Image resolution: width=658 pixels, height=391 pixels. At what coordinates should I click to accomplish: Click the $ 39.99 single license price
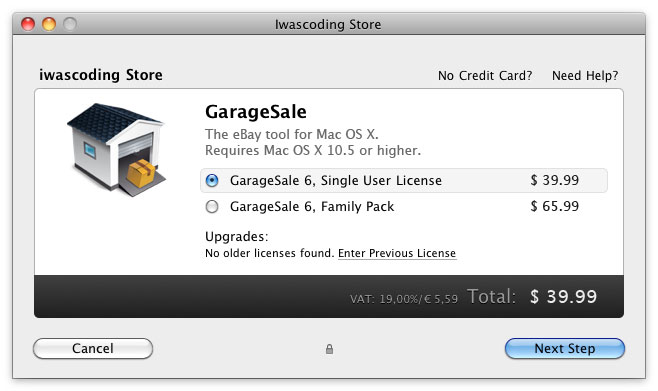pos(554,180)
